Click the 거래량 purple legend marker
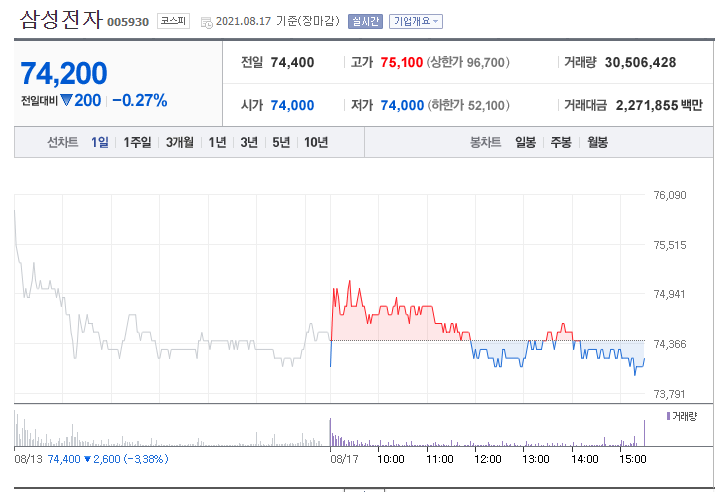The height and width of the screenshot is (492, 715). (668, 416)
